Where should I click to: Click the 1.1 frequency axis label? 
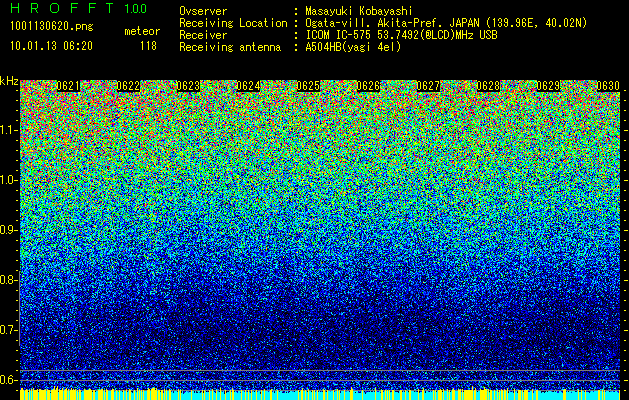(8, 130)
